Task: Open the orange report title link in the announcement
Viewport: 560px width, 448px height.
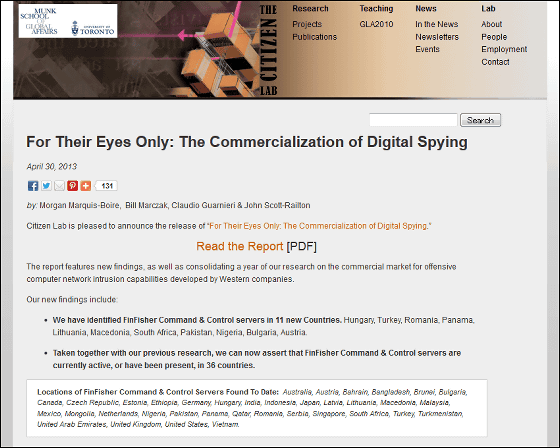Action: coord(318,226)
